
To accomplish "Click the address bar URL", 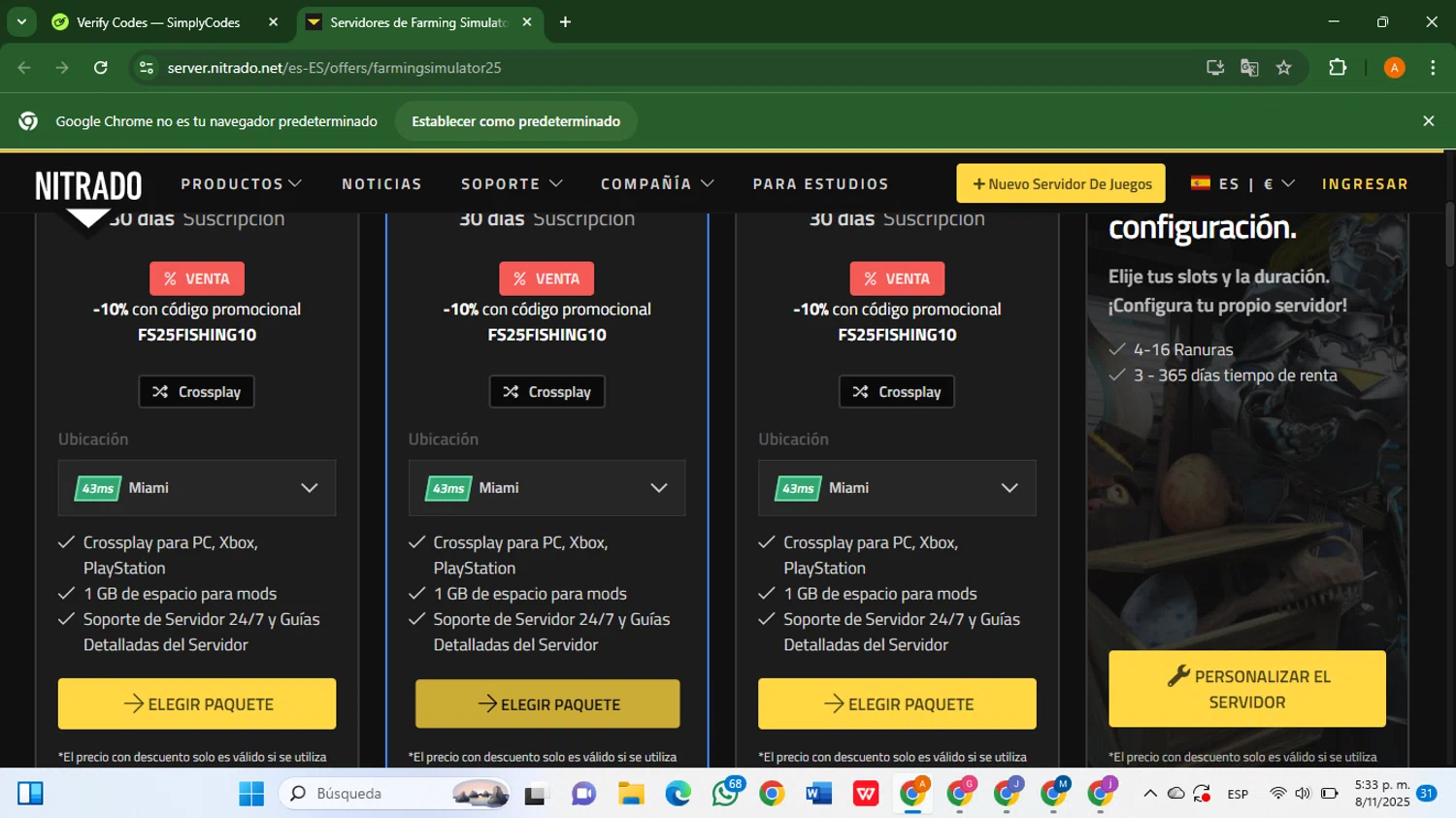I will 334,68.
